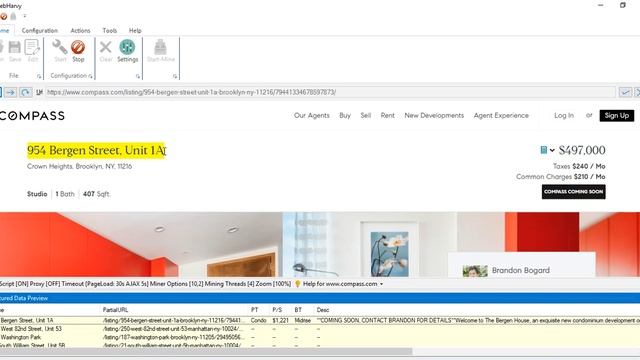
Task: Click the Brandon Bogard agent name
Action: (520, 270)
